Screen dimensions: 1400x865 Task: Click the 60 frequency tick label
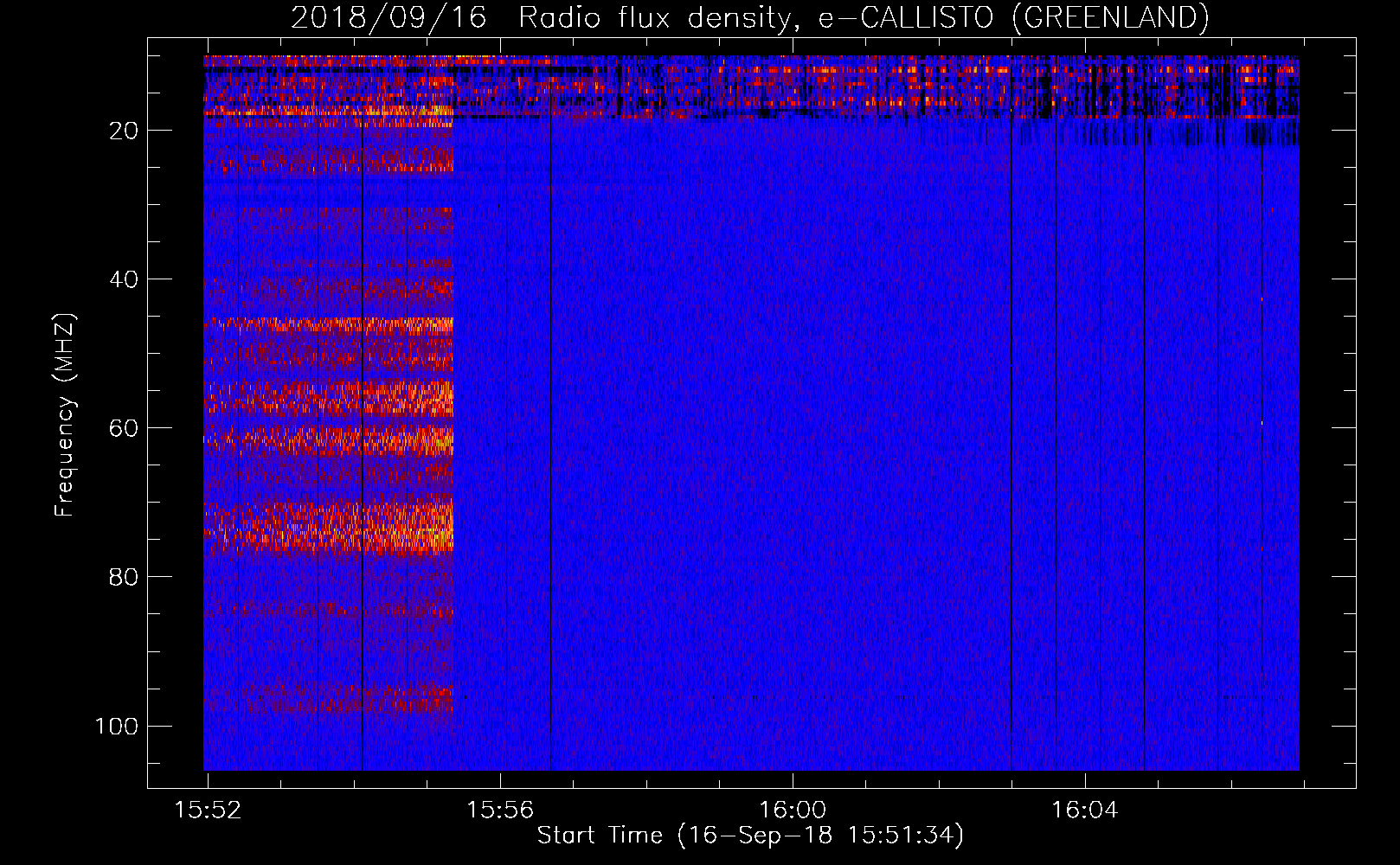pyautogui.click(x=124, y=428)
